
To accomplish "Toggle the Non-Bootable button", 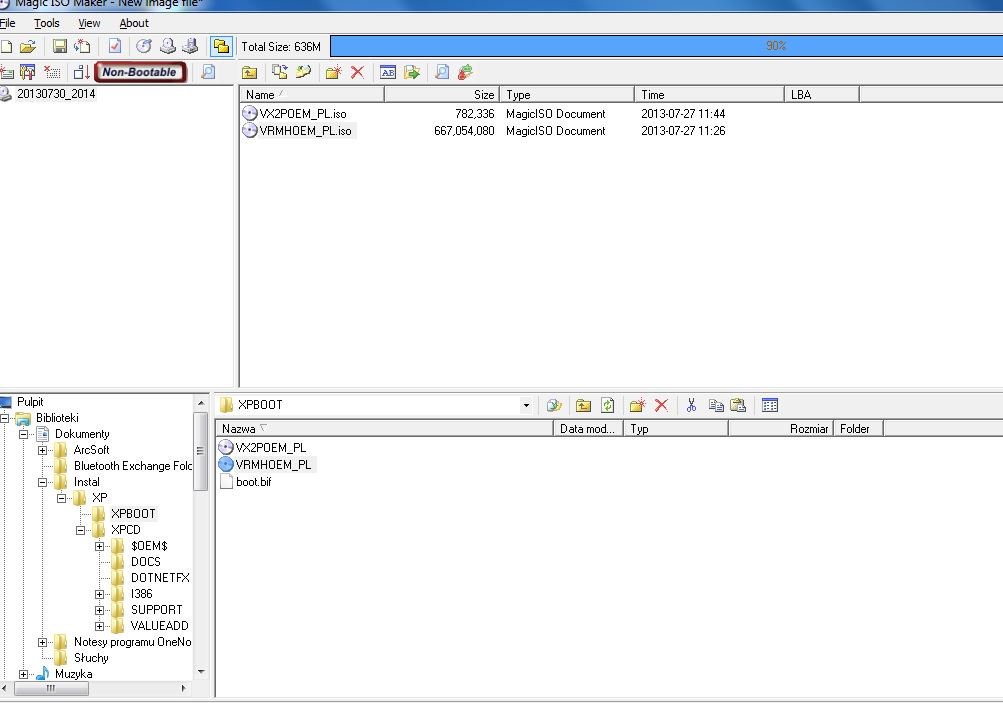I will pos(140,72).
